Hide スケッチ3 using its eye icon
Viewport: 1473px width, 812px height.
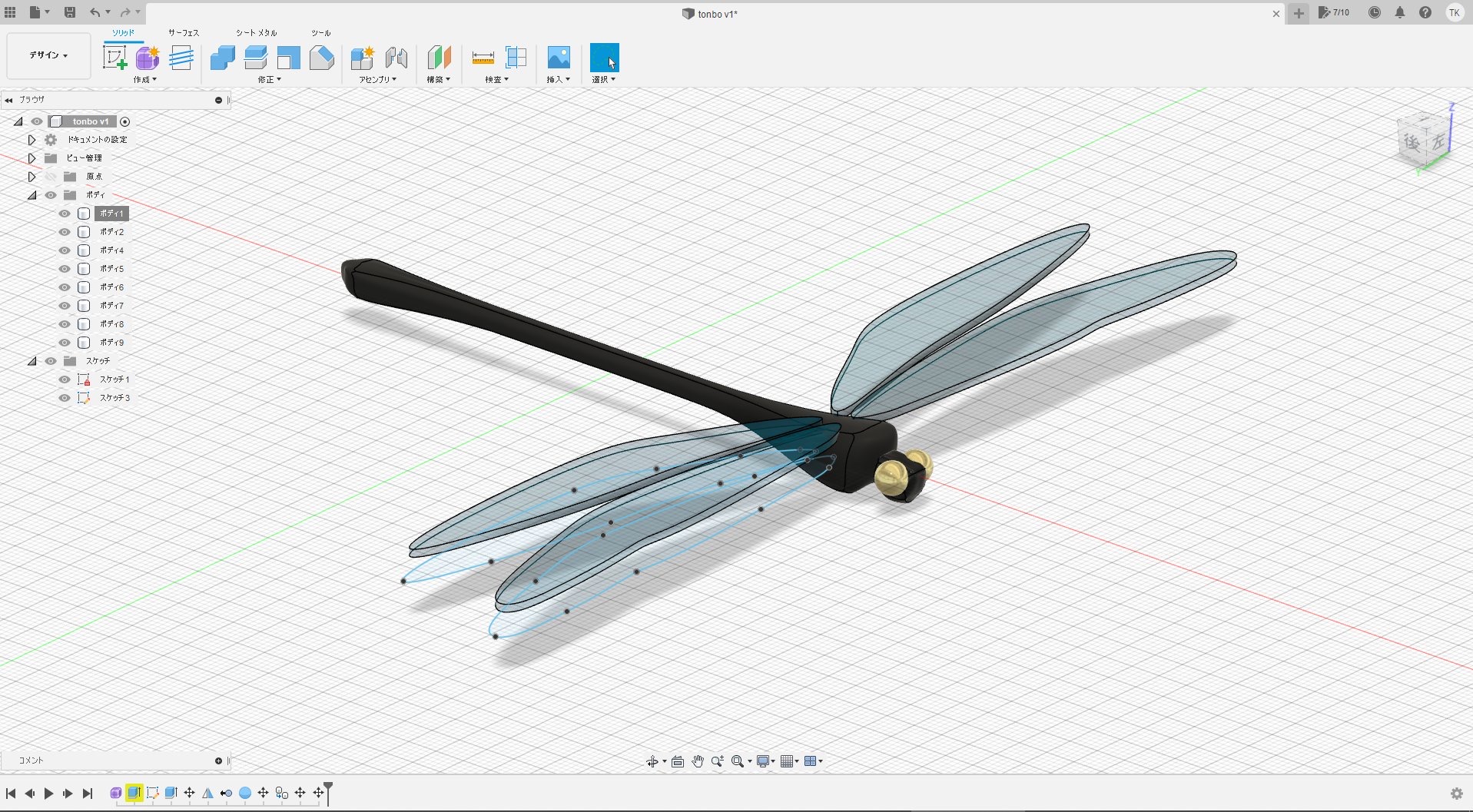click(65, 398)
